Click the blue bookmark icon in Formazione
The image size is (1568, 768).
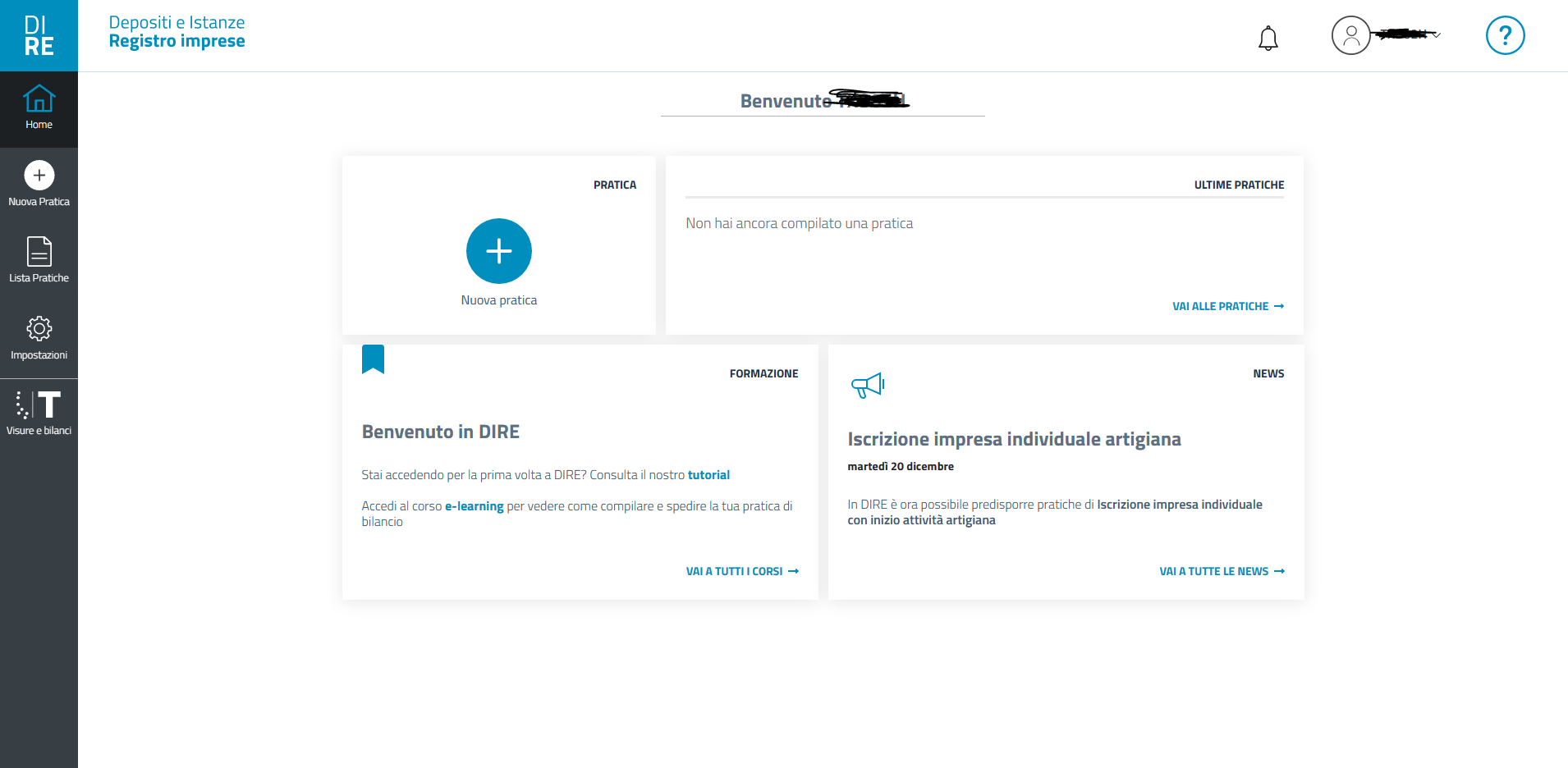(373, 359)
